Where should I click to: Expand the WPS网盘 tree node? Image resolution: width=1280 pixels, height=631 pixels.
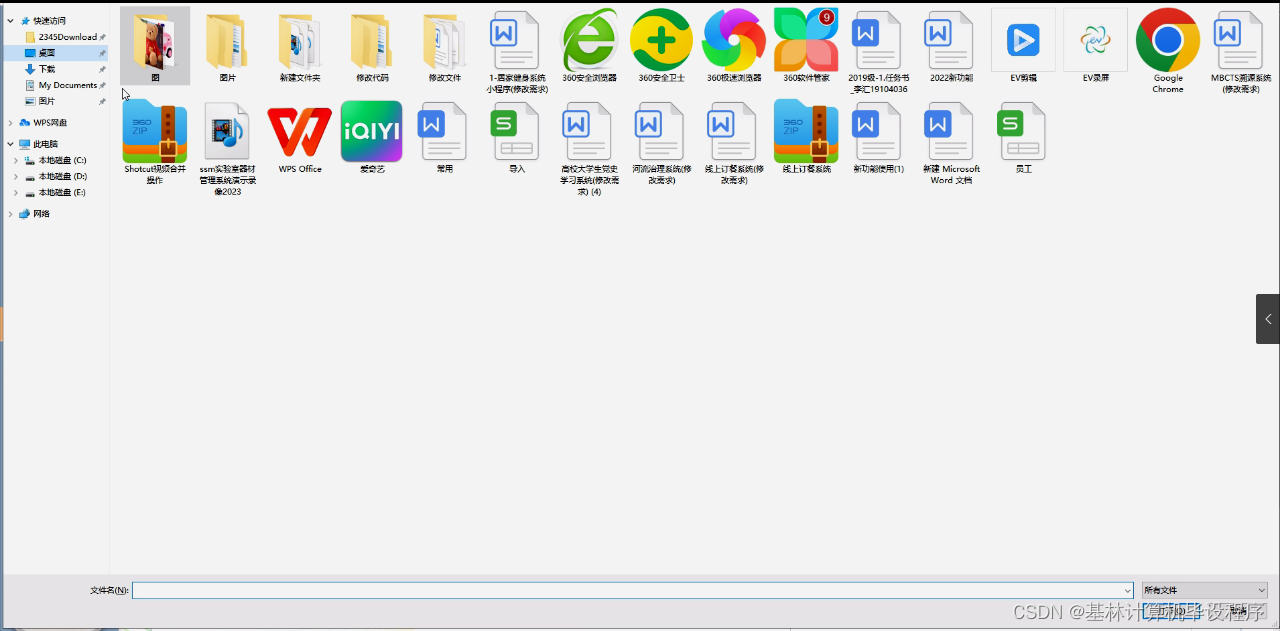click(11, 123)
